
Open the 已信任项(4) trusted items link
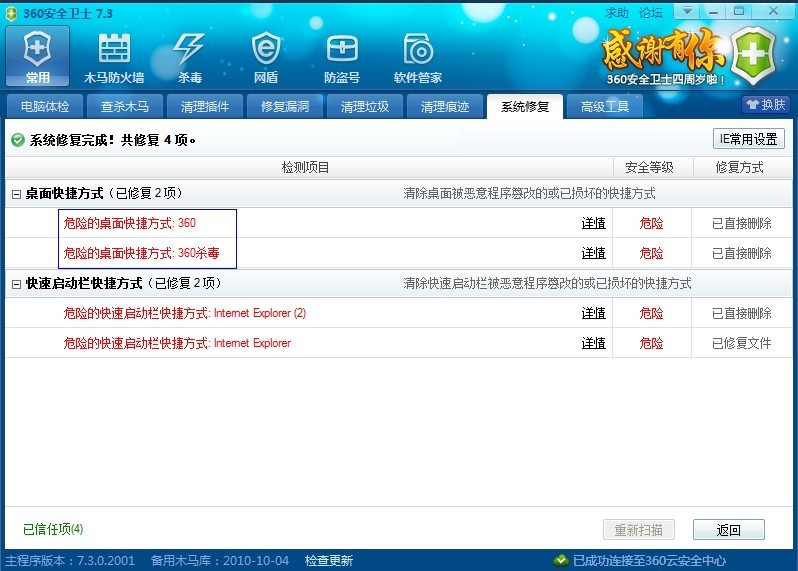pyautogui.click(x=53, y=529)
